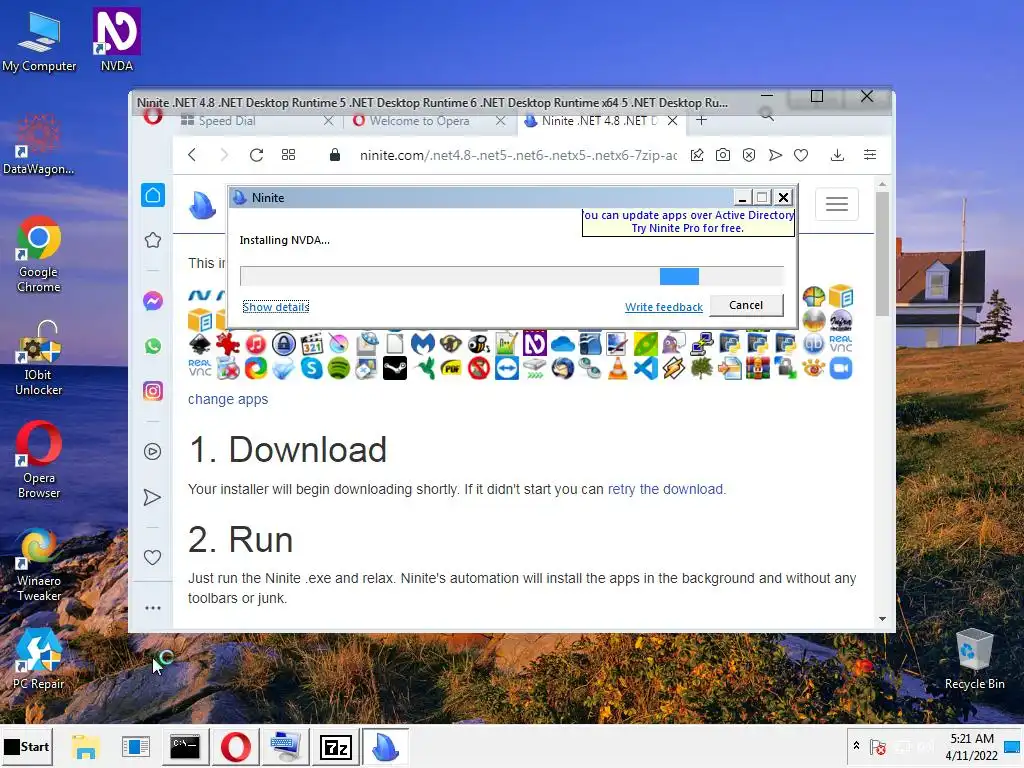Click the ninite.com address bar
This screenshot has width=1024, height=768.
[517, 155]
